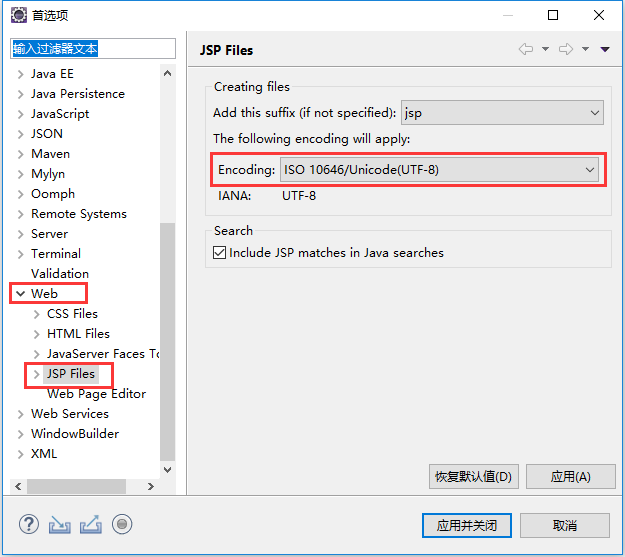Click the IANA UTF-8 value text

click(299, 196)
